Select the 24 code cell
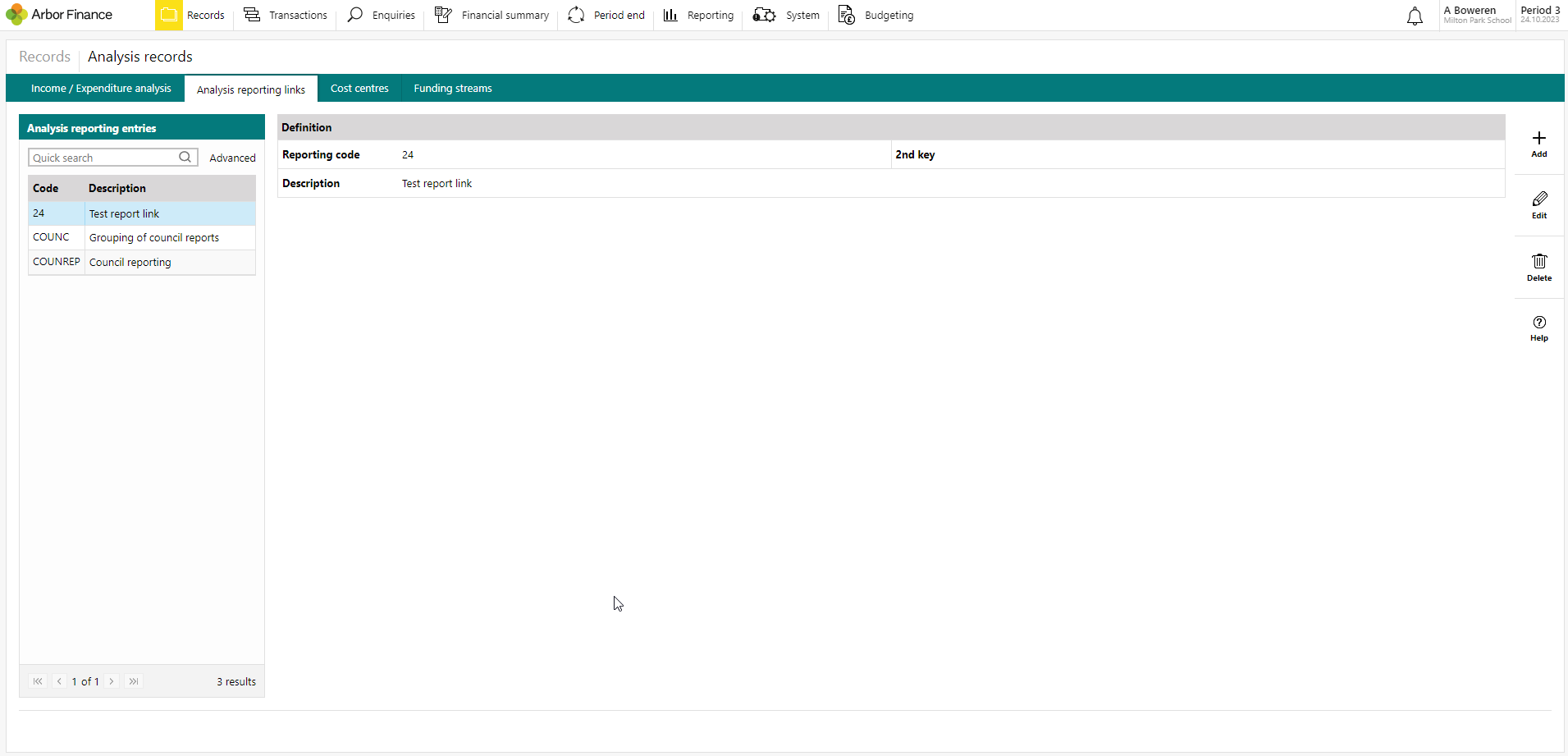 tap(57, 213)
